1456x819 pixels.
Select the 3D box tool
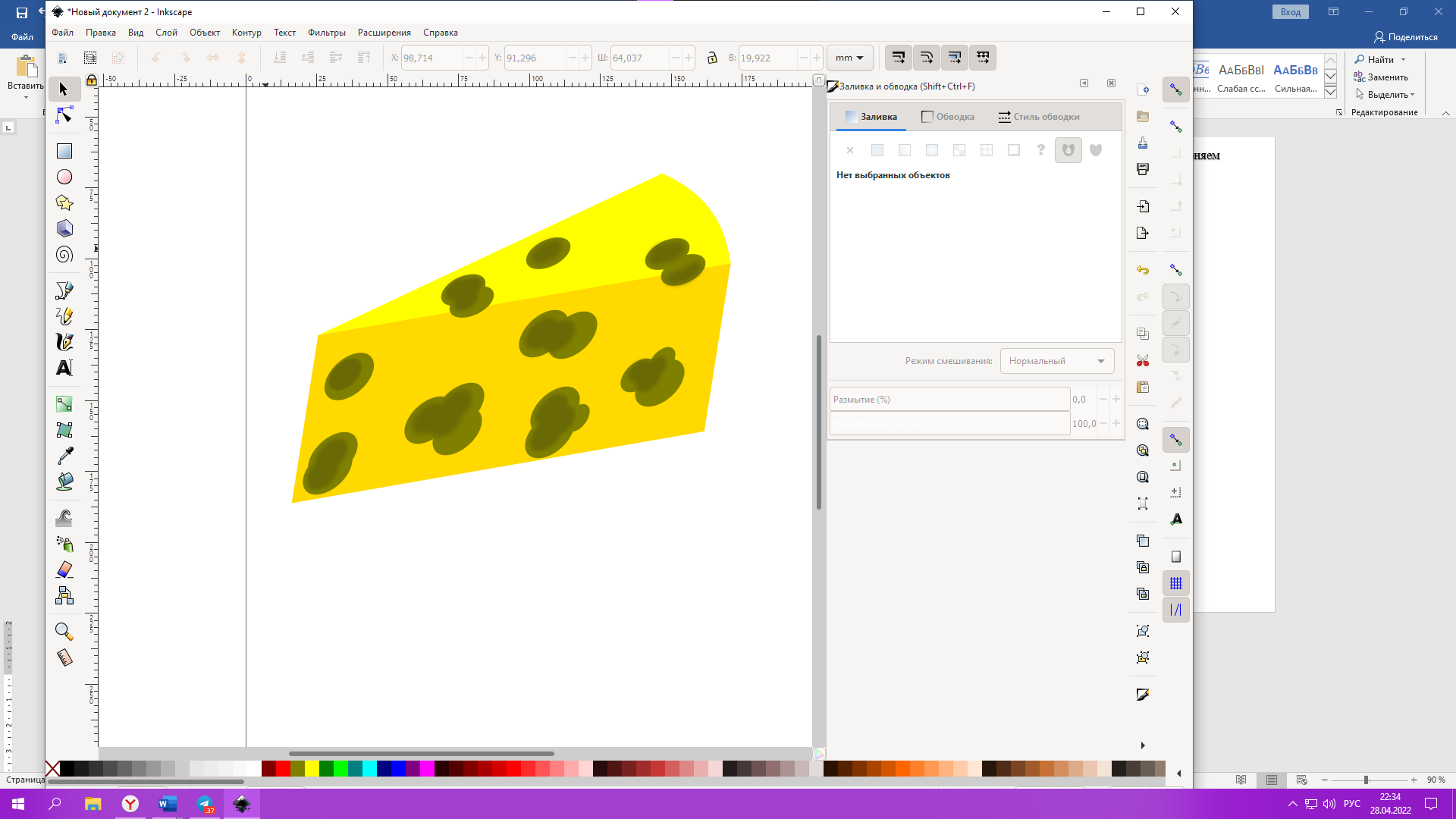pos(64,228)
